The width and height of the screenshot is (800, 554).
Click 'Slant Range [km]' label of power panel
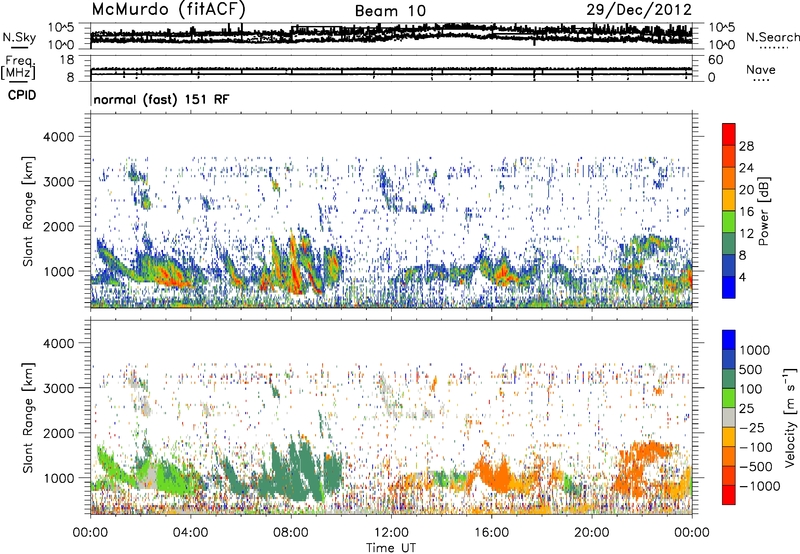tap(29, 211)
